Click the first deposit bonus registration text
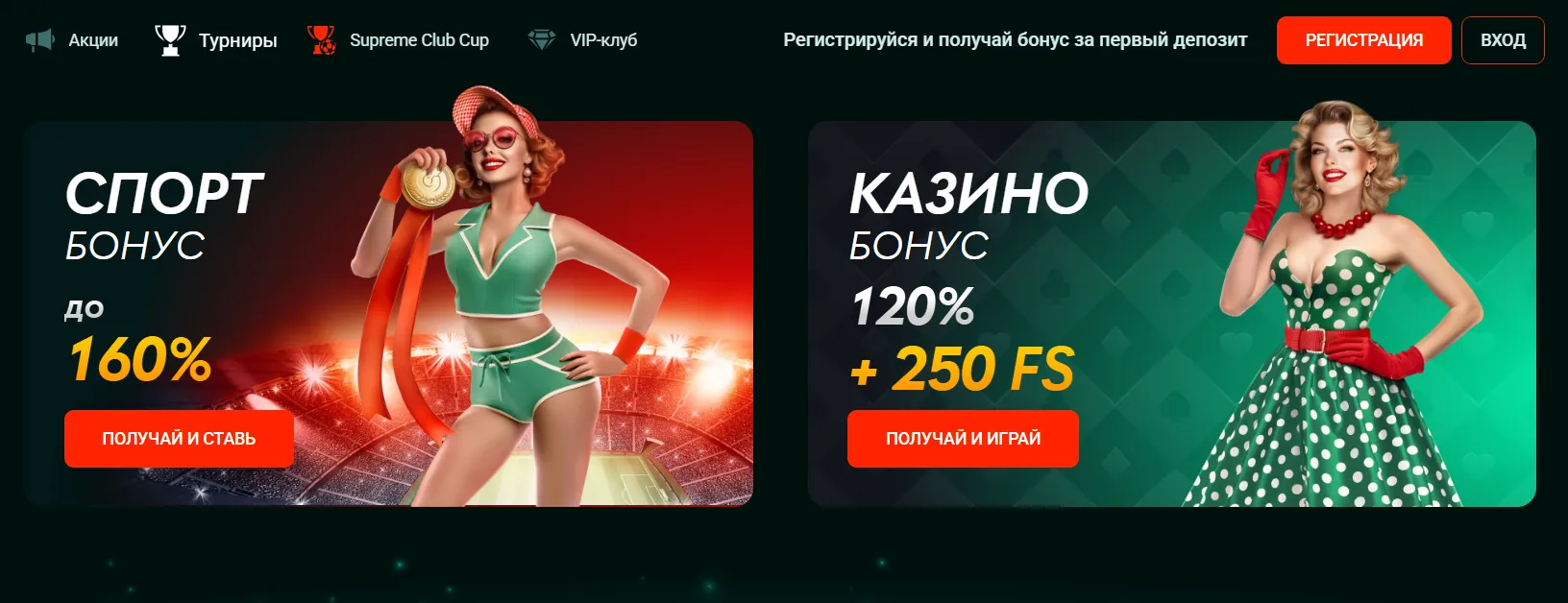Screen dimensions: 1568x603 tap(1015, 40)
